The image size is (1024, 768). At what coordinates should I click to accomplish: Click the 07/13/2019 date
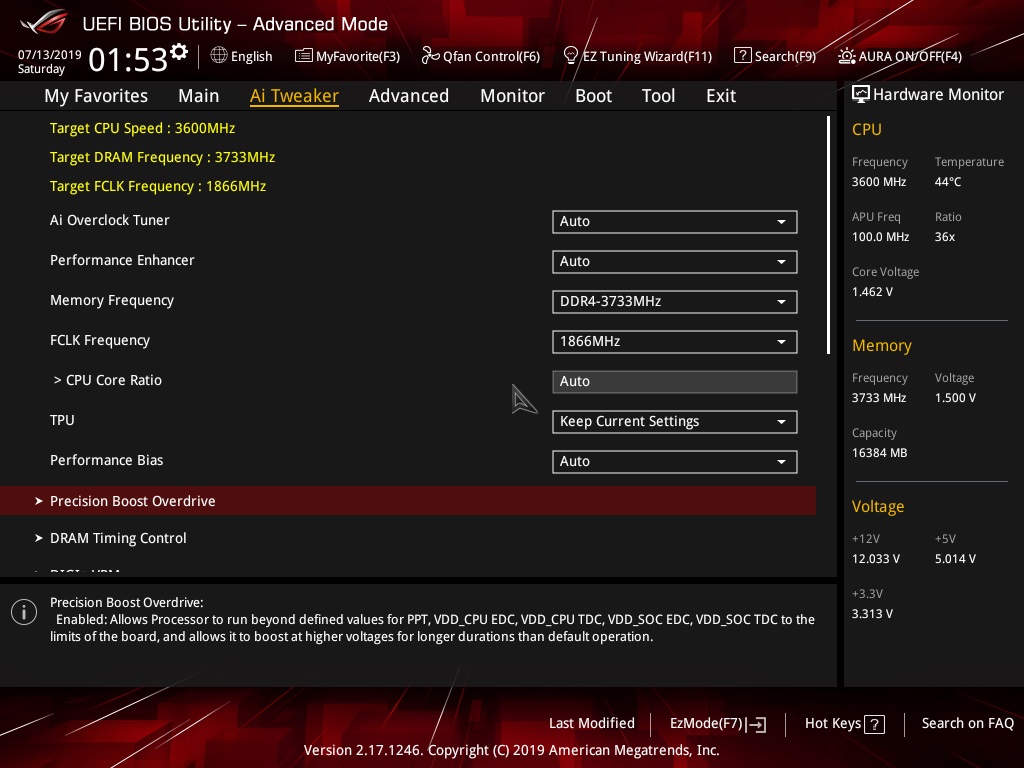pyautogui.click(x=50, y=54)
